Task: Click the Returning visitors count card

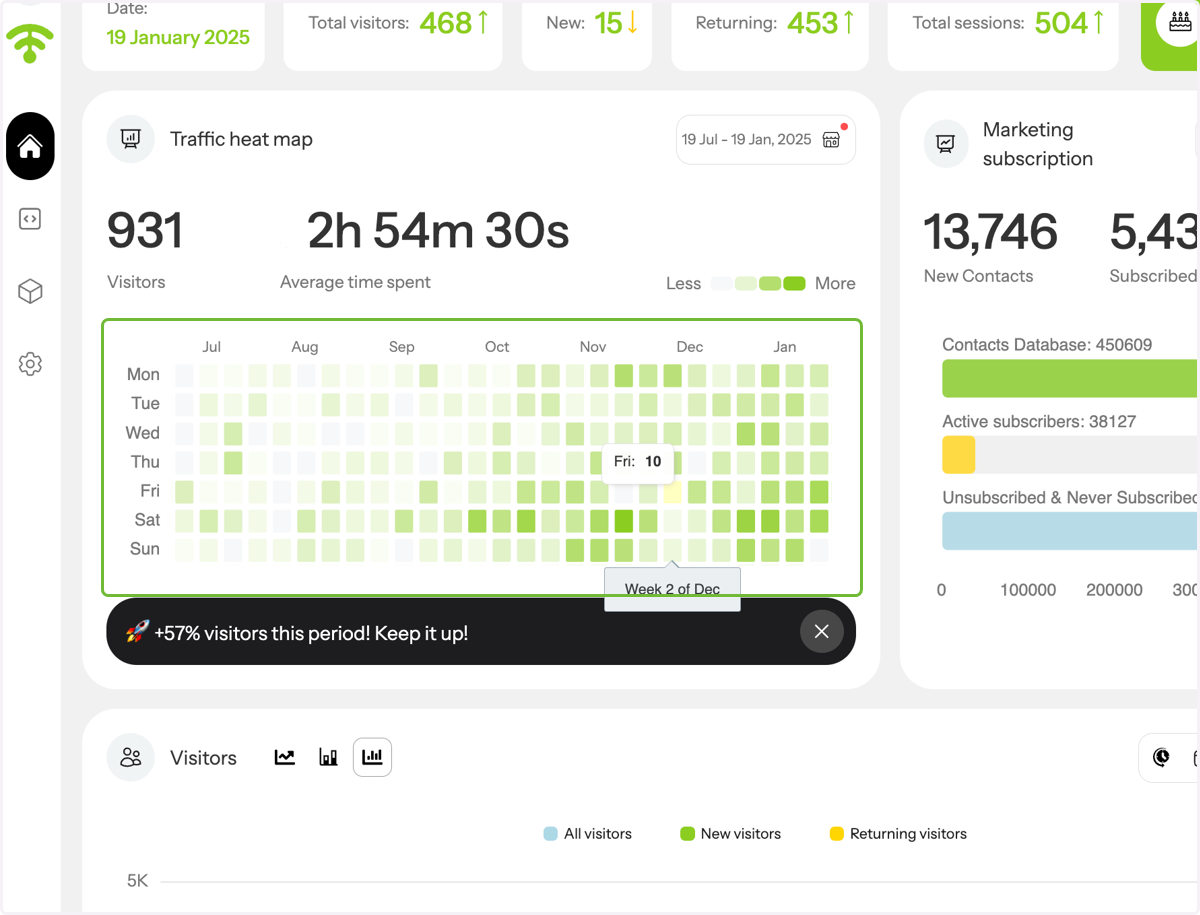Action: [x=770, y=35]
